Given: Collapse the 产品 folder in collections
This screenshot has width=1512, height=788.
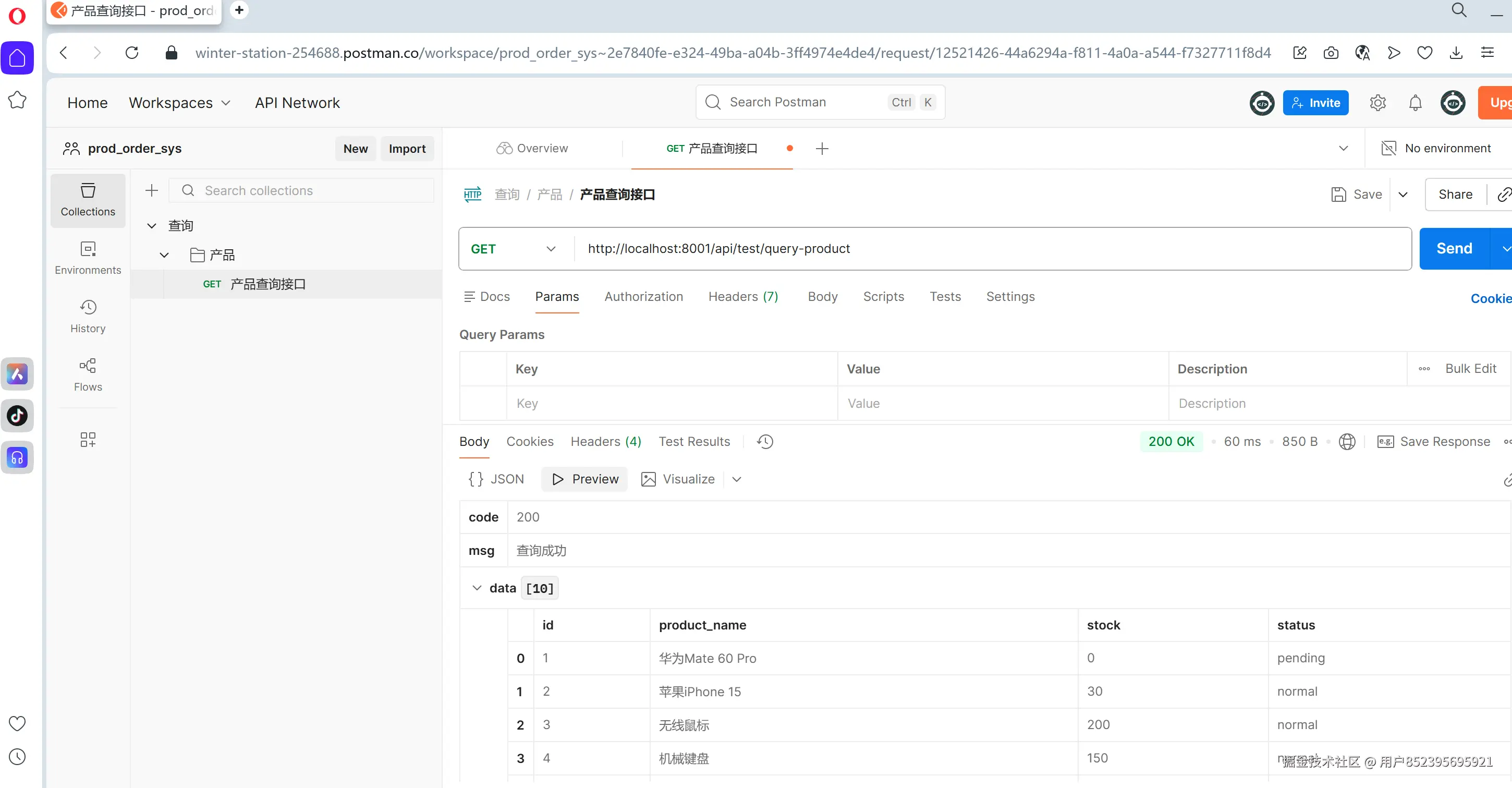Looking at the screenshot, I should coord(164,255).
